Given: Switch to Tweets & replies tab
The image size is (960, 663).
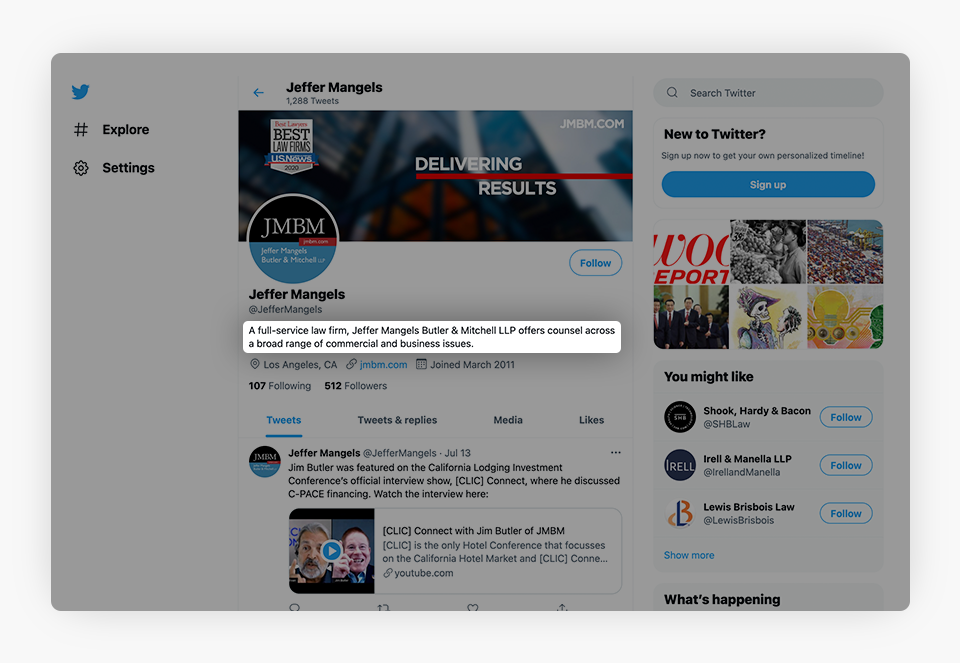Looking at the screenshot, I should [x=397, y=420].
